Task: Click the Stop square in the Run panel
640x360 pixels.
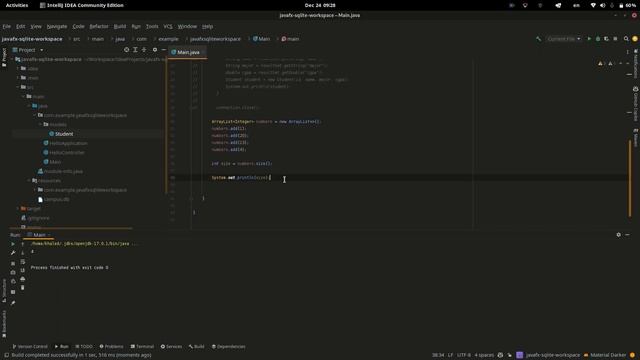Action: pos(13,263)
